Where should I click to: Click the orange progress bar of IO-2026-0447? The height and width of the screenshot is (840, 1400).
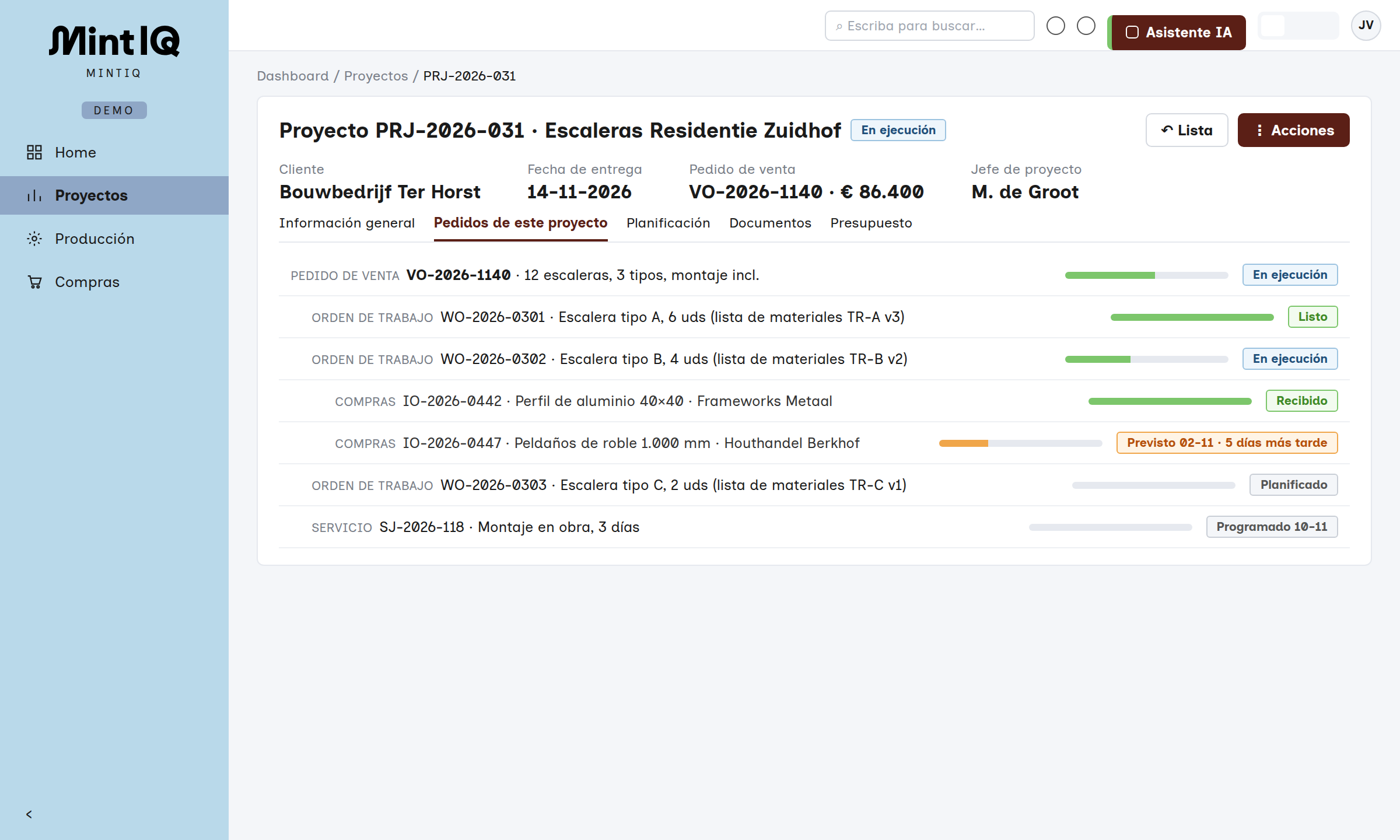[1021, 443]
